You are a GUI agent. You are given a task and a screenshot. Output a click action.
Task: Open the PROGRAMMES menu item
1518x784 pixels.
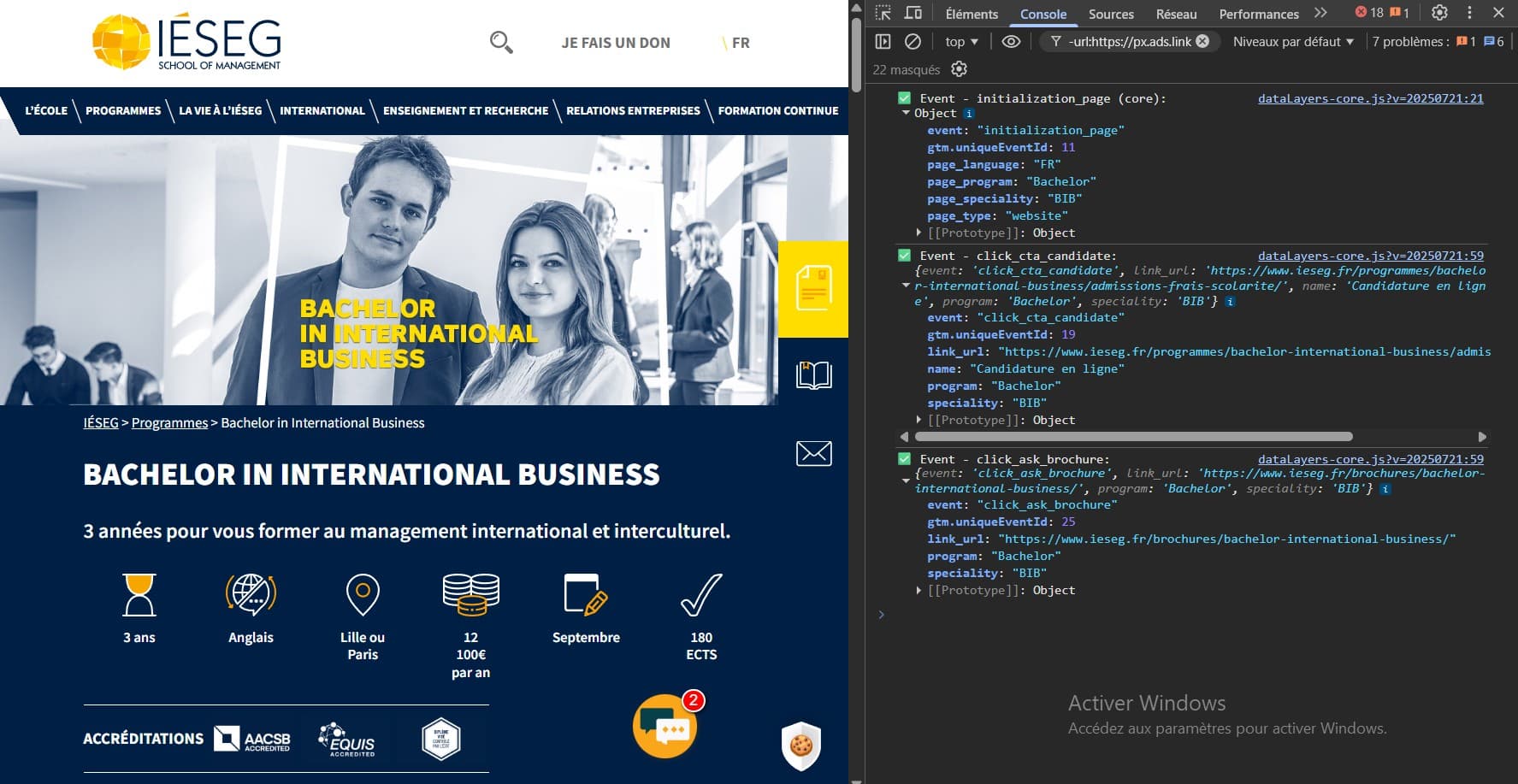click(x=123, y=110)
